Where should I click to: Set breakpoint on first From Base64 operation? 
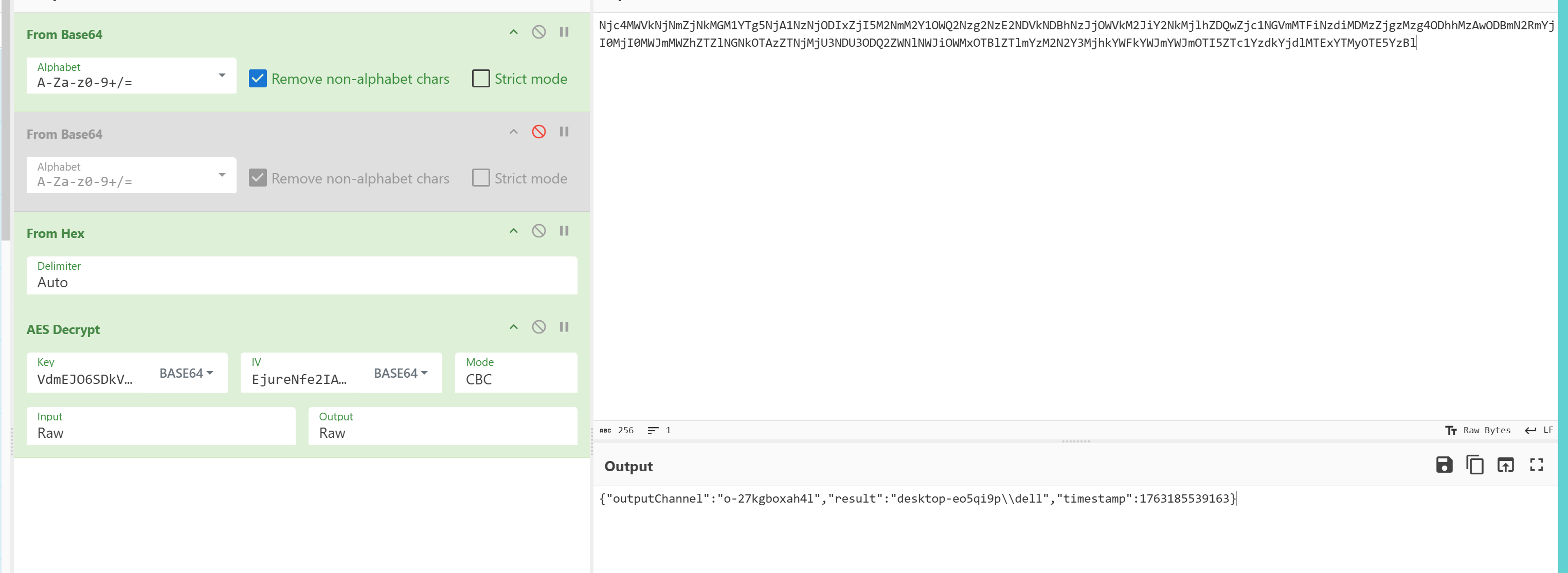coord(564,32)
